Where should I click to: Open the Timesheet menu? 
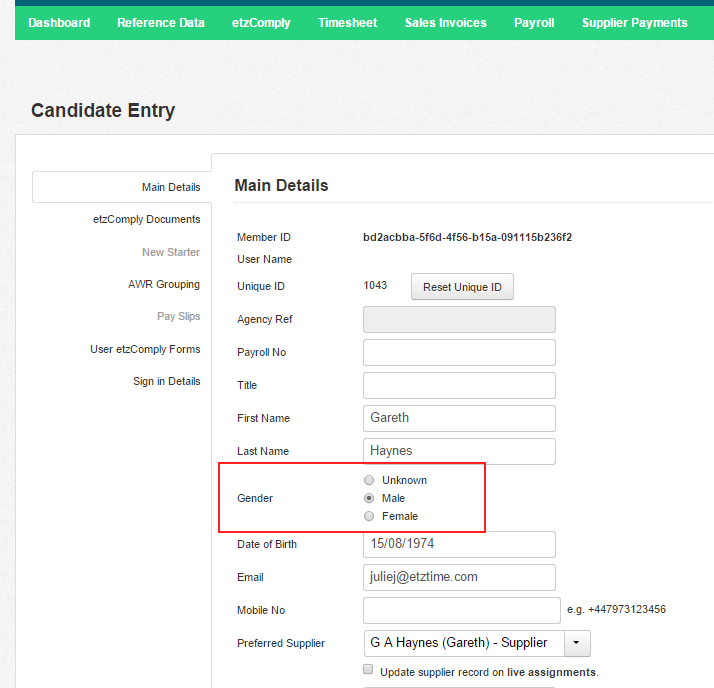pos(347,23)
